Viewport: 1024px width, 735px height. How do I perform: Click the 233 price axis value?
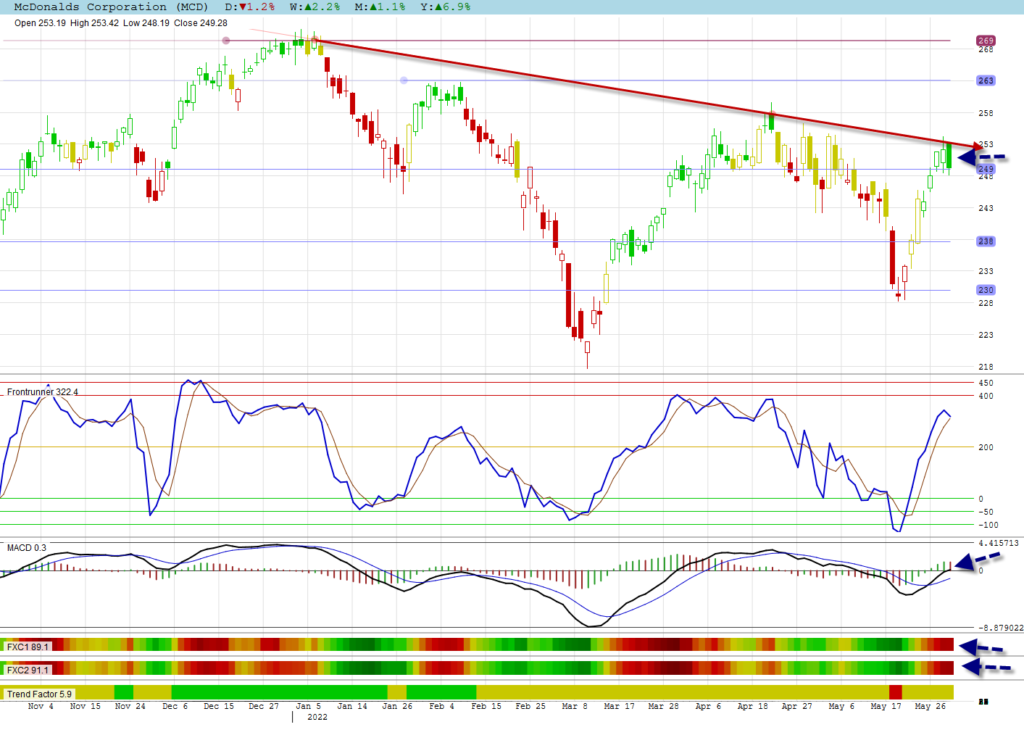point(985,270)
